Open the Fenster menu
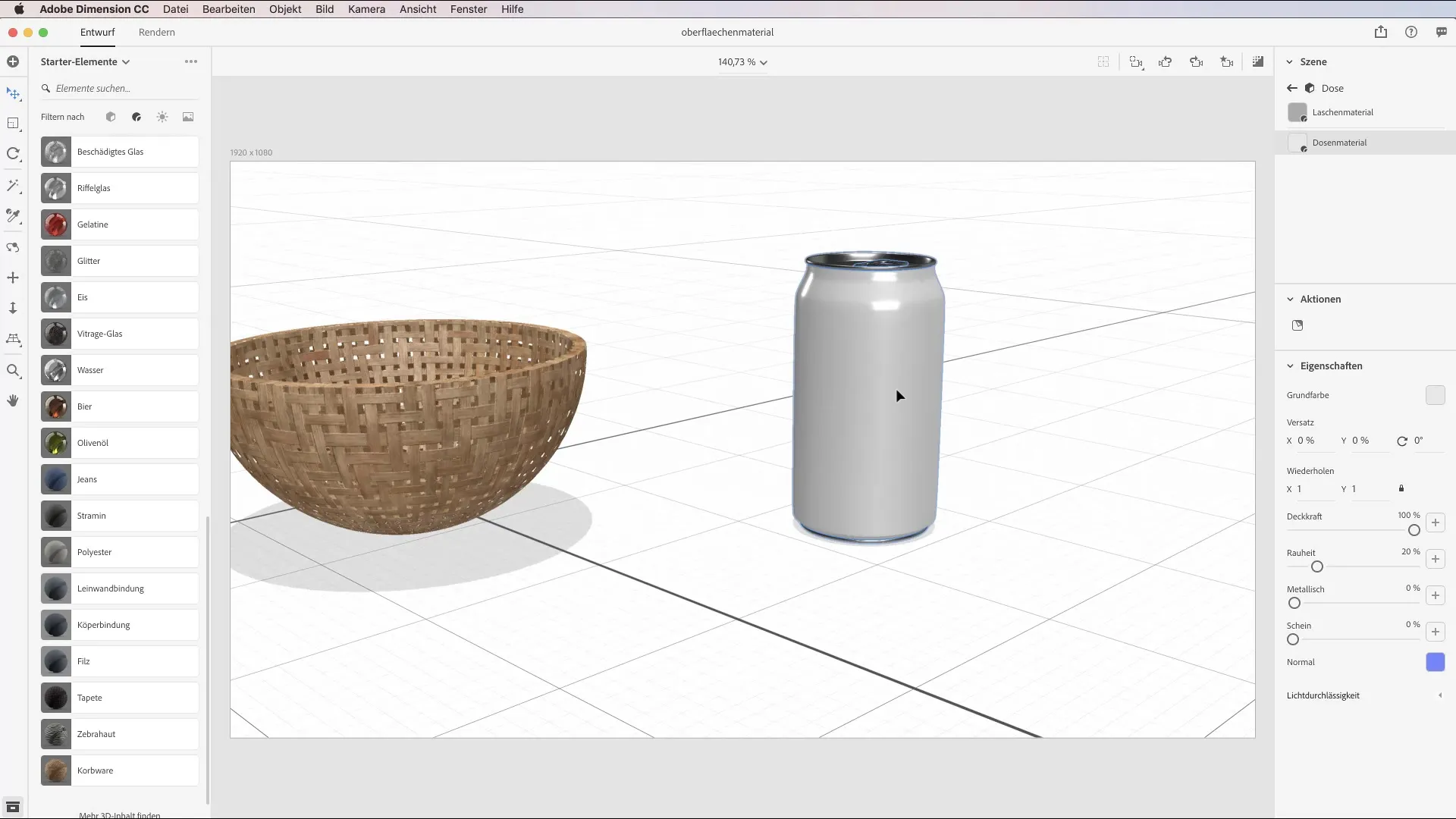Viewport: 1456px width, 819px height. click(x=469, y=9)
